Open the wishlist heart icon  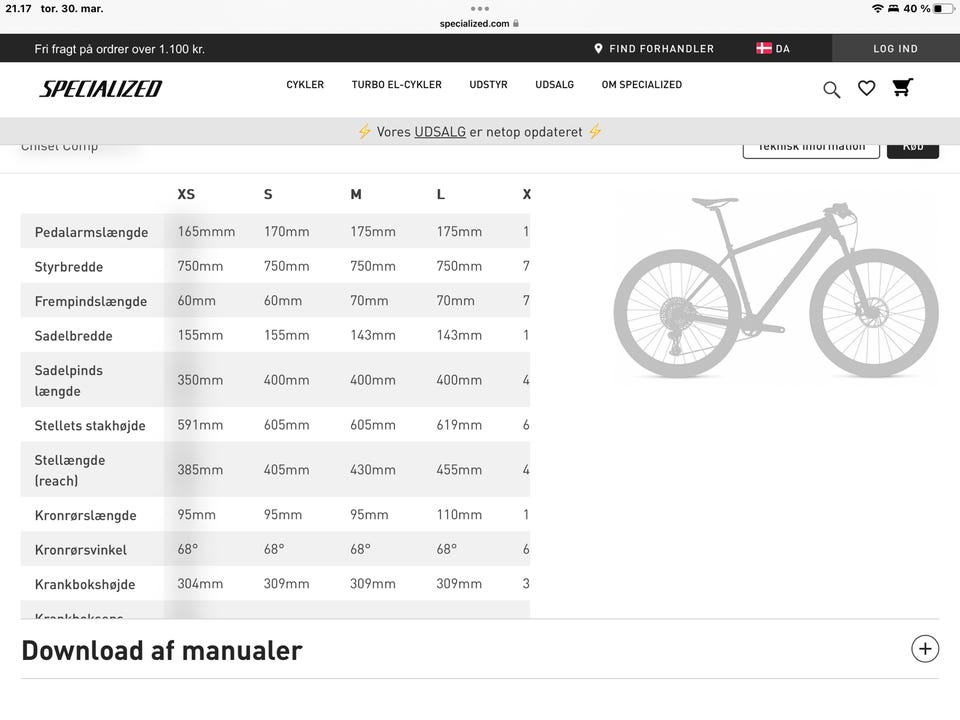[x=866, y=89]
